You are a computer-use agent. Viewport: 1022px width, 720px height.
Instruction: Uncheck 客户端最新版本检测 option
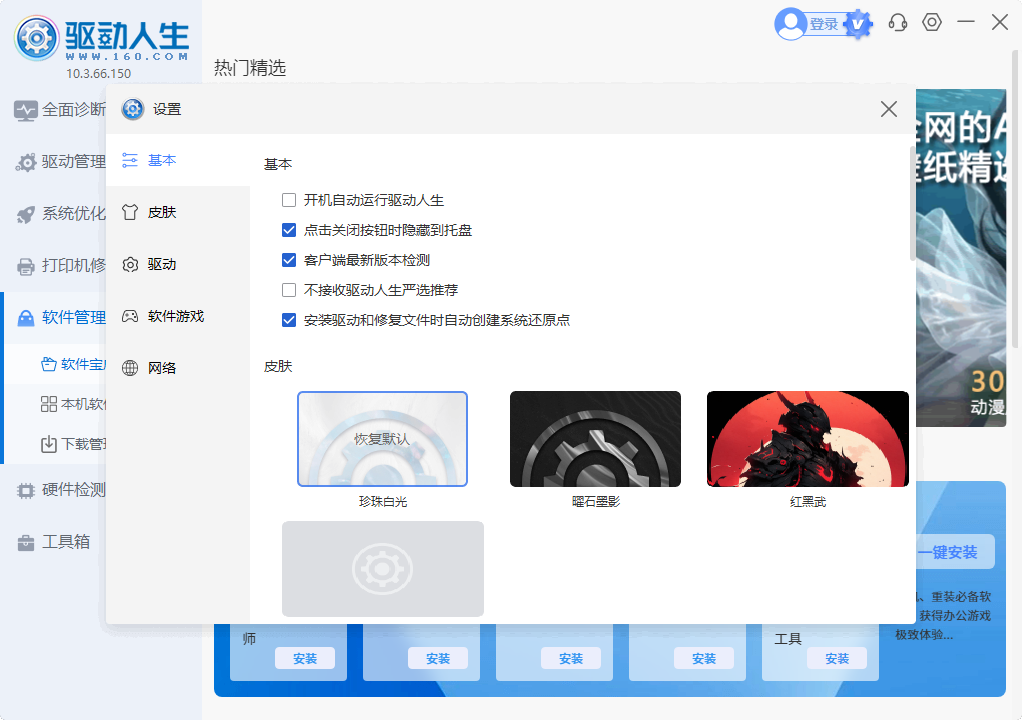[x=289, y=260]
